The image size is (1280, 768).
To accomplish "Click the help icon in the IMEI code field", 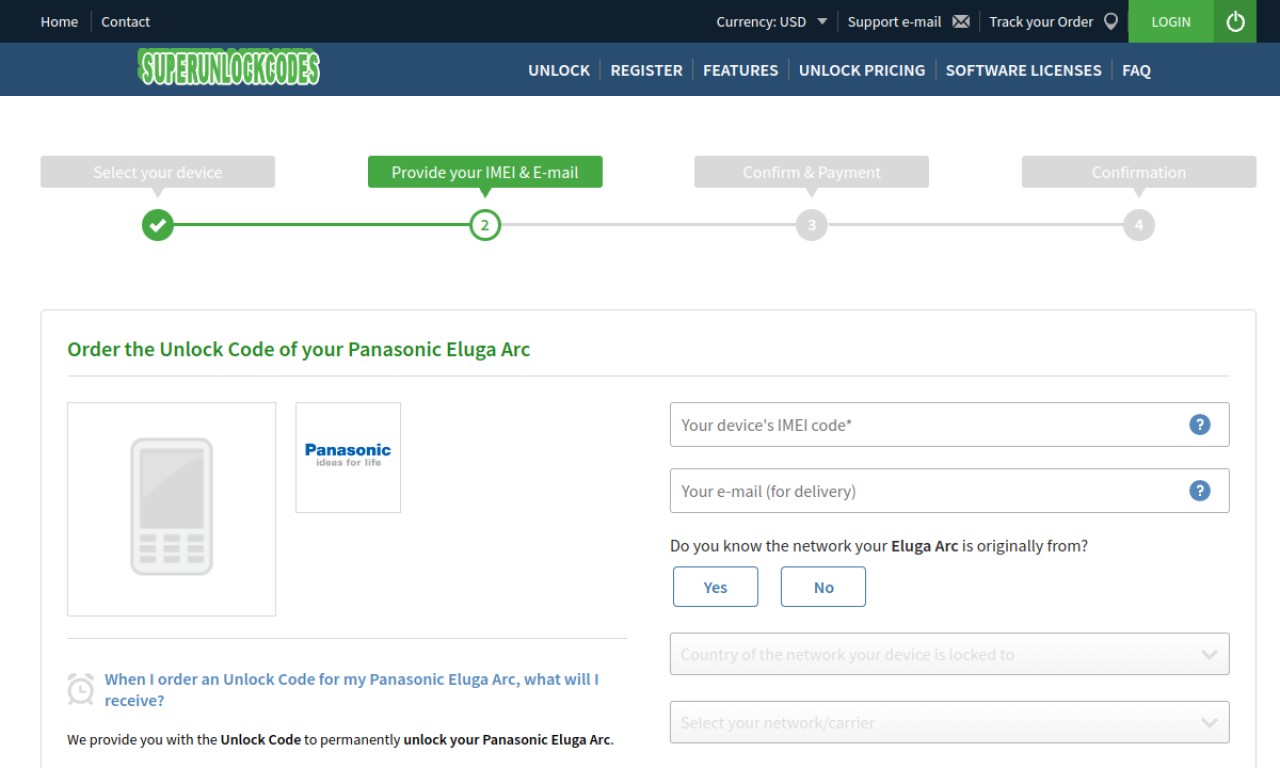I will pos(1200,424).
